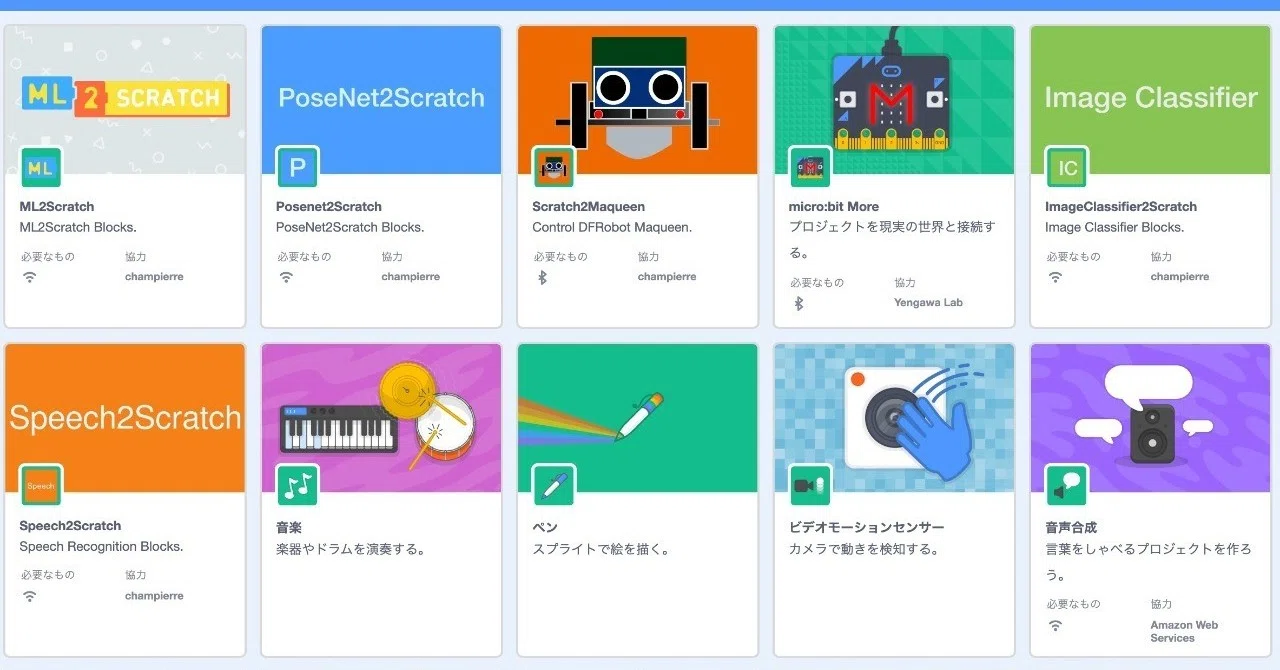This screenshot has height=670, width=1280.
Task: Open the Image Classifier green banner
Action: click(x=1150, y=99)
